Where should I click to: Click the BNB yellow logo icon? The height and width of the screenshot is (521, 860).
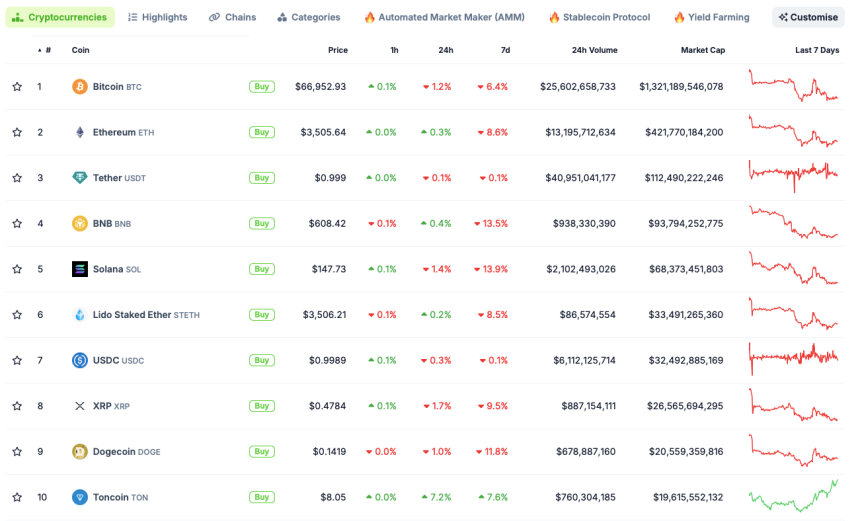pos(80,223)
